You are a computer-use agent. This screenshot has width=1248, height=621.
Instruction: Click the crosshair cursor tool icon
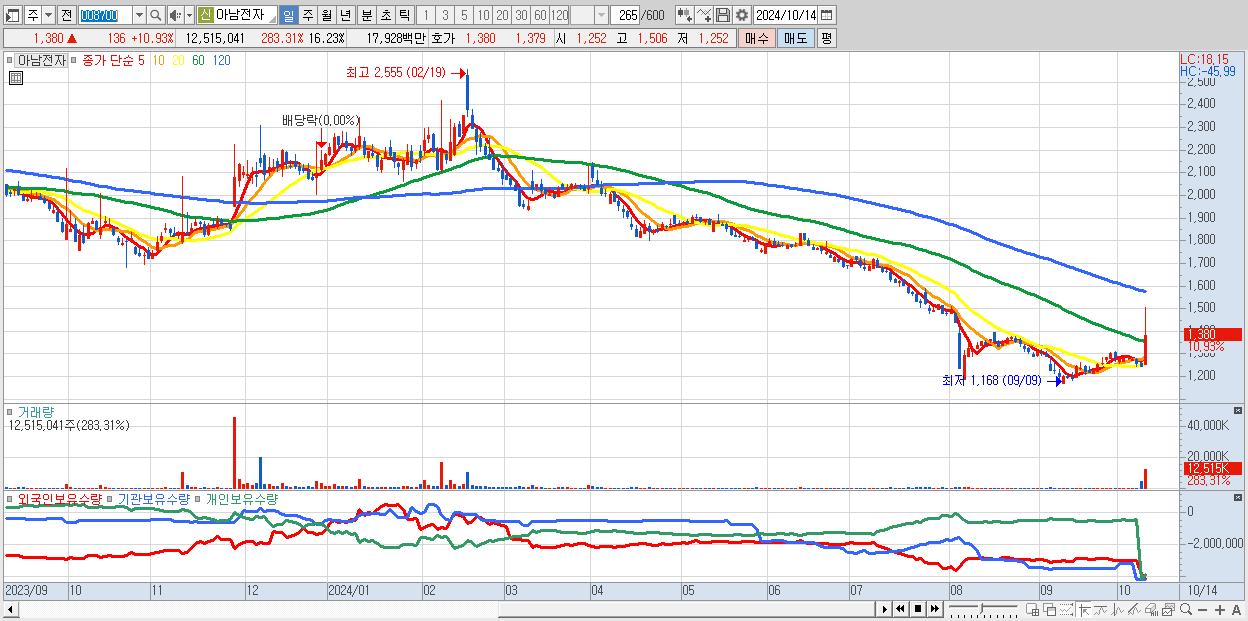point(1084,610)
